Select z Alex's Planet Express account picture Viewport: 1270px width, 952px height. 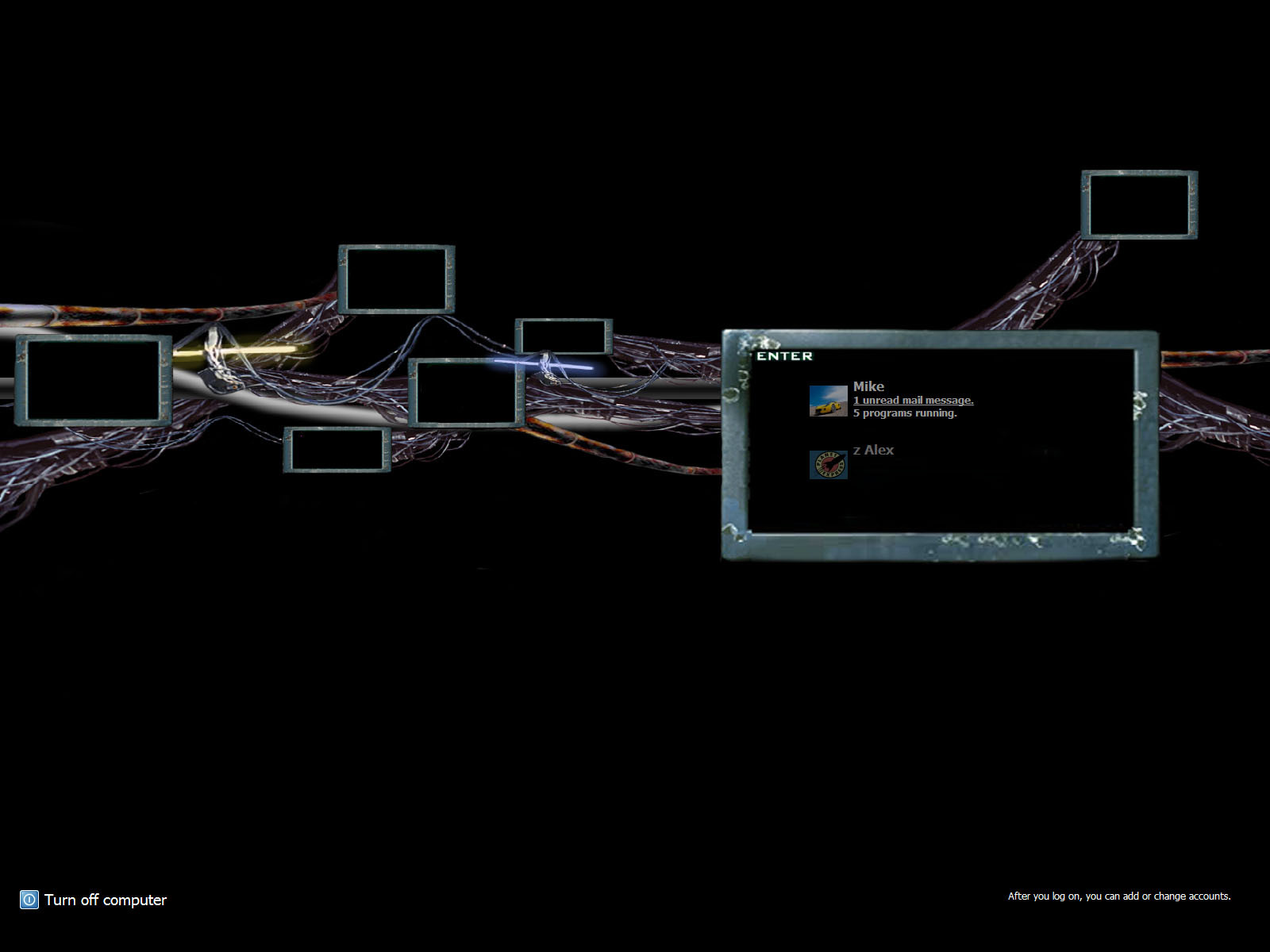829,465
